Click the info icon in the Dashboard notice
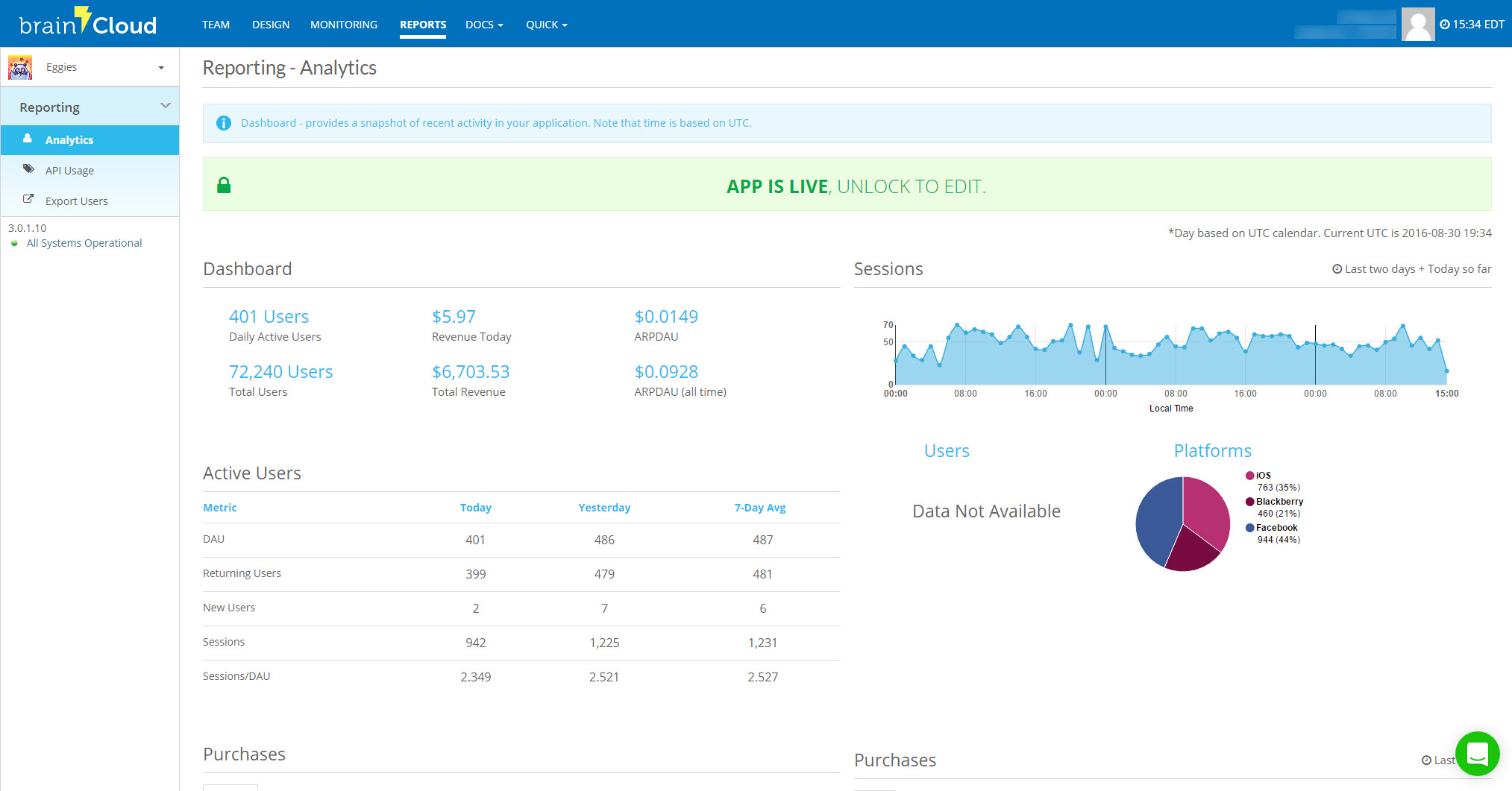This screenshot has height=791, width=1512. coord(223,122)
